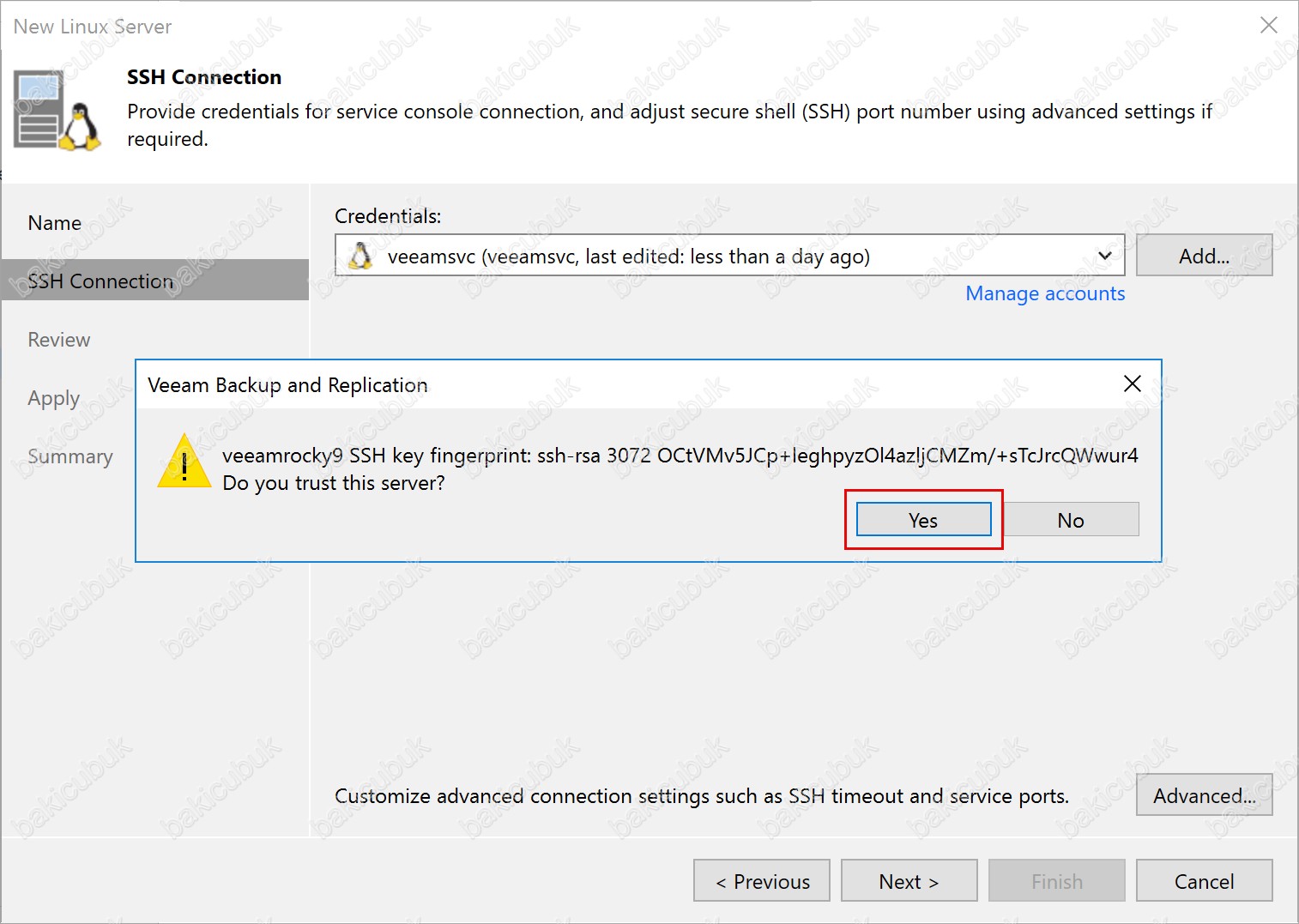Click the 'SSH Connection' header title
The height and width of the screenshot is (924, 1299).
click(x=204, y=77)
